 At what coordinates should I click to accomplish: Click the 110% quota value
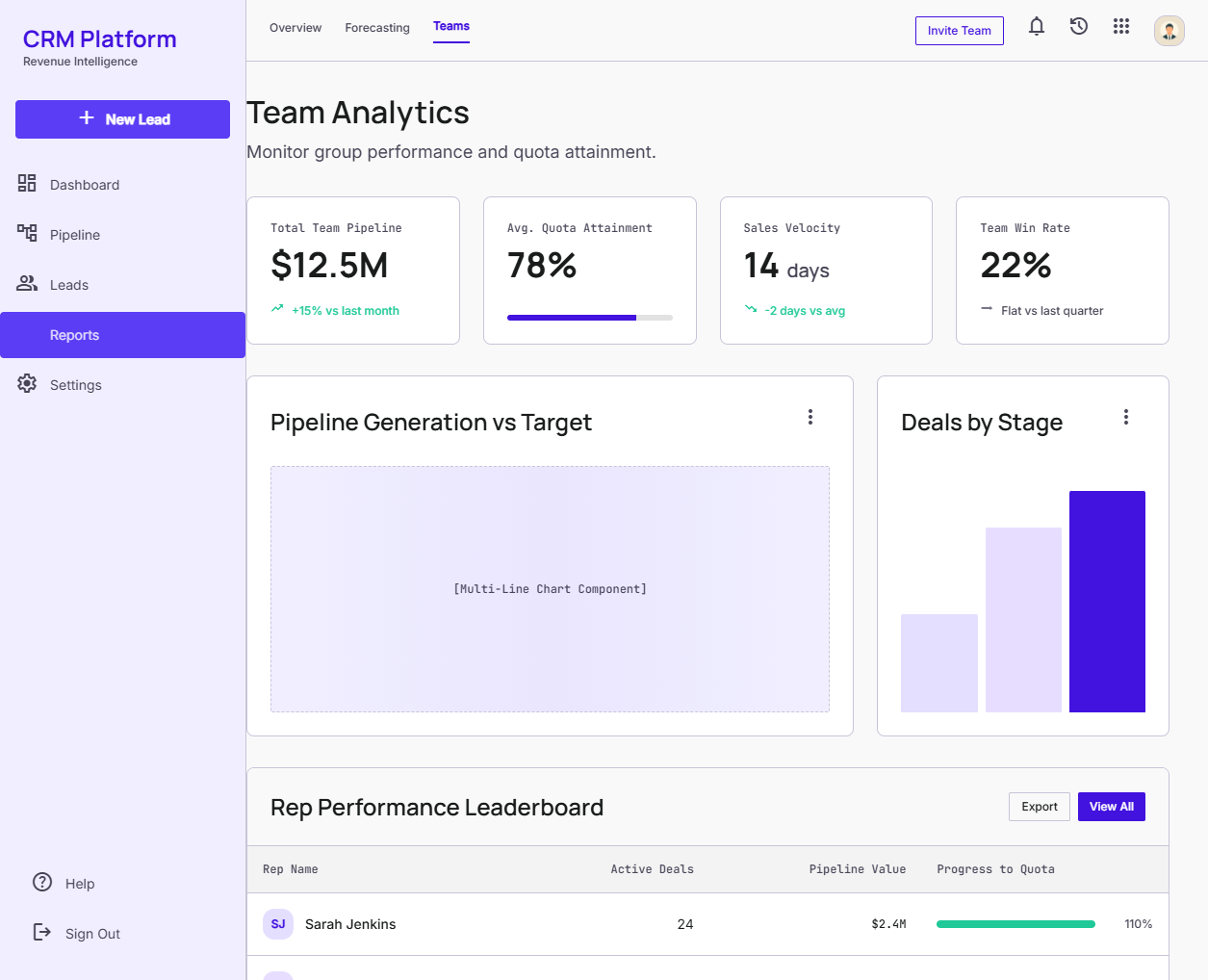click(x=1139, y=924)
